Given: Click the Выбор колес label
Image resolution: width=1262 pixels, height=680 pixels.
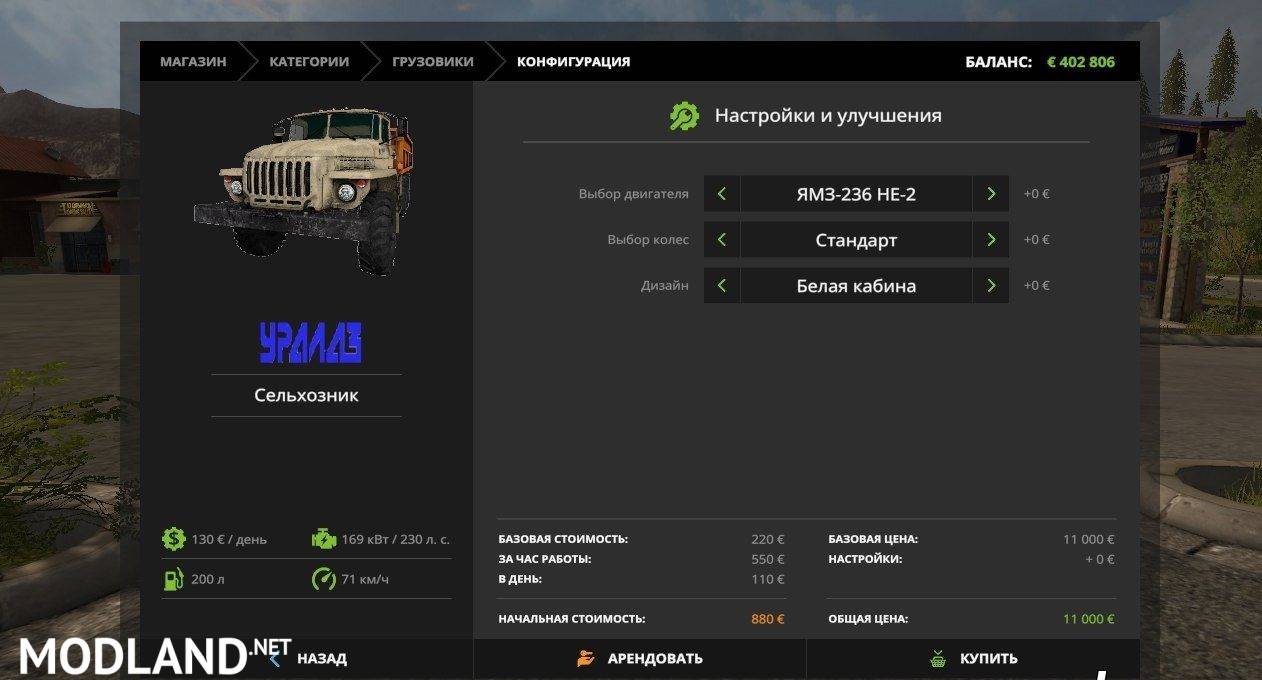Looking at the screenshot, I should 647,240.
